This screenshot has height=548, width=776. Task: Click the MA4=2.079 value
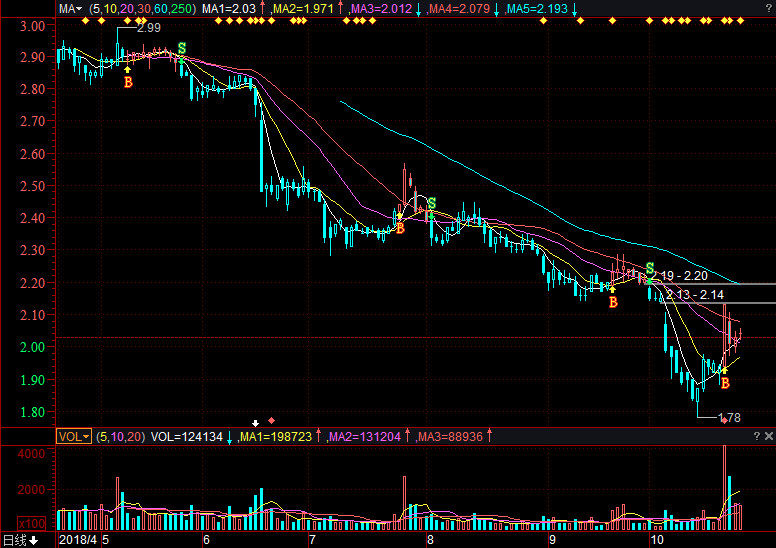click(x=459, y=8)
